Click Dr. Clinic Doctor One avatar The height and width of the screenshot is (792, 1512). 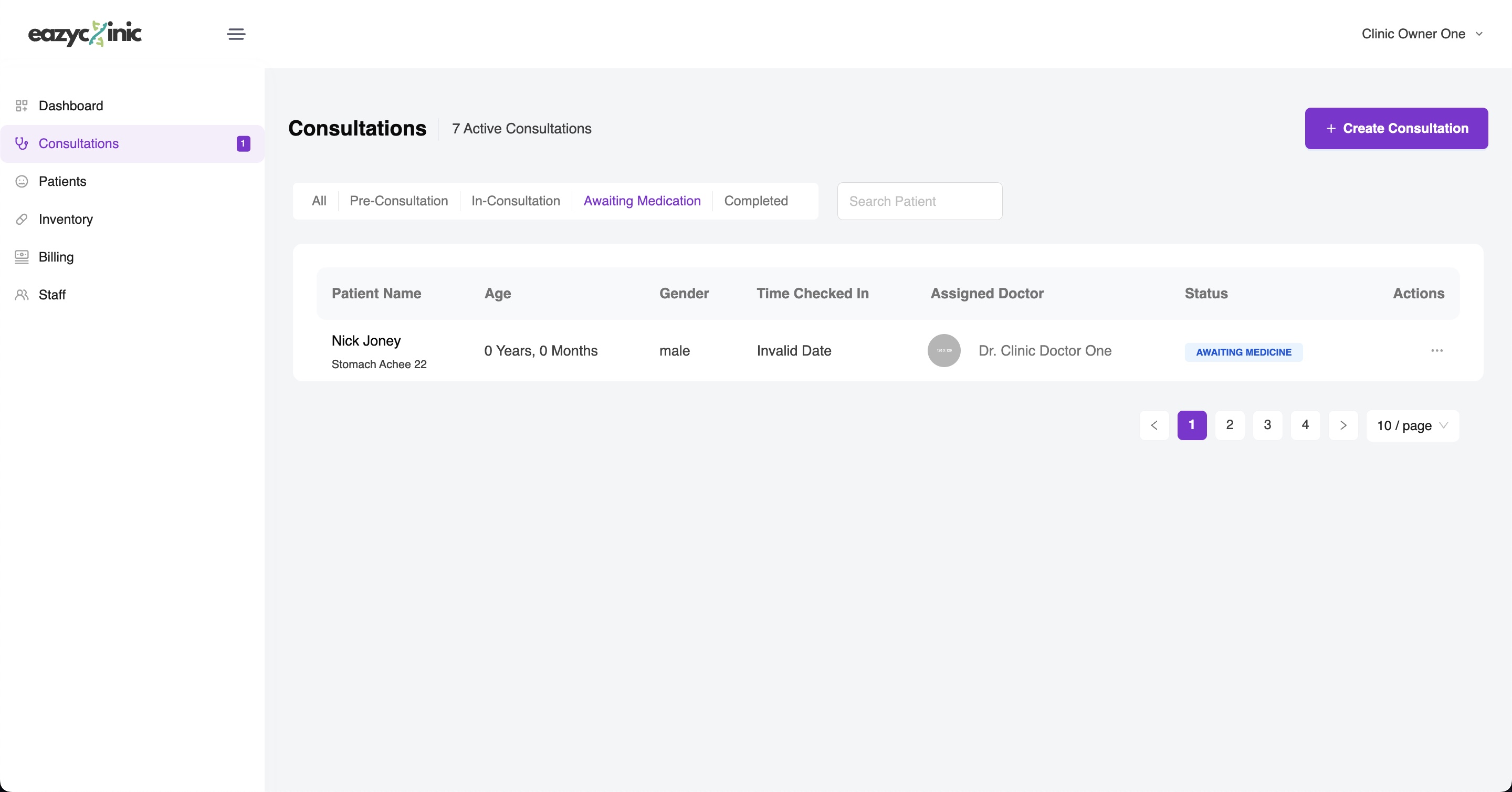(944, 350)
